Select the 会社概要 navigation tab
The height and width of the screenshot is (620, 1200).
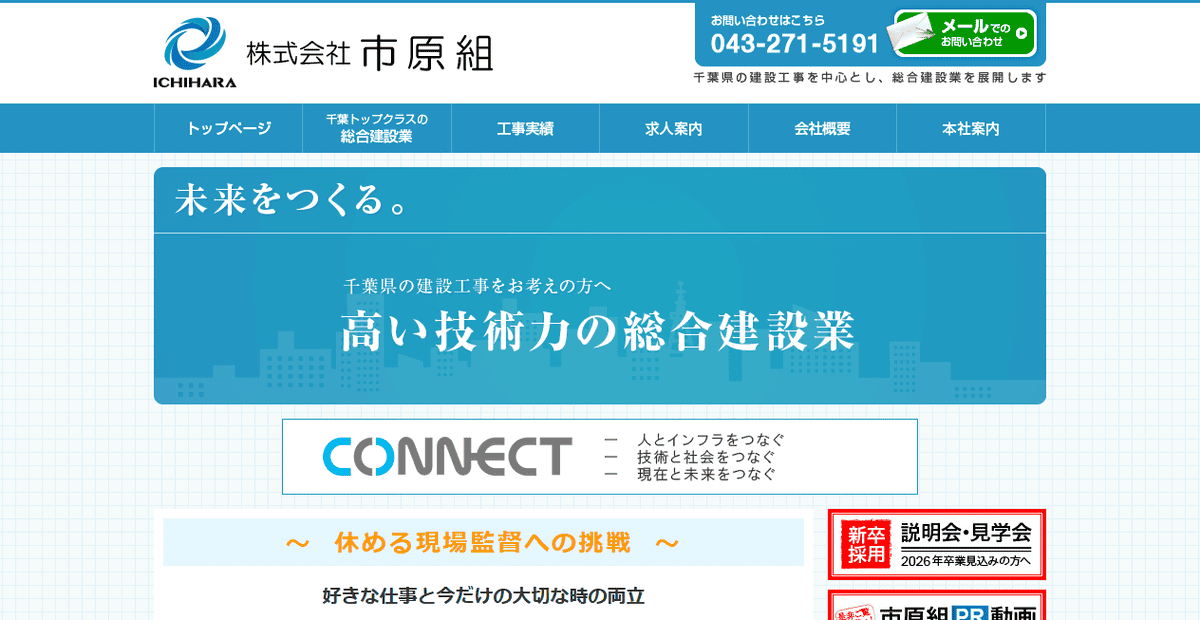click(821, 128)
